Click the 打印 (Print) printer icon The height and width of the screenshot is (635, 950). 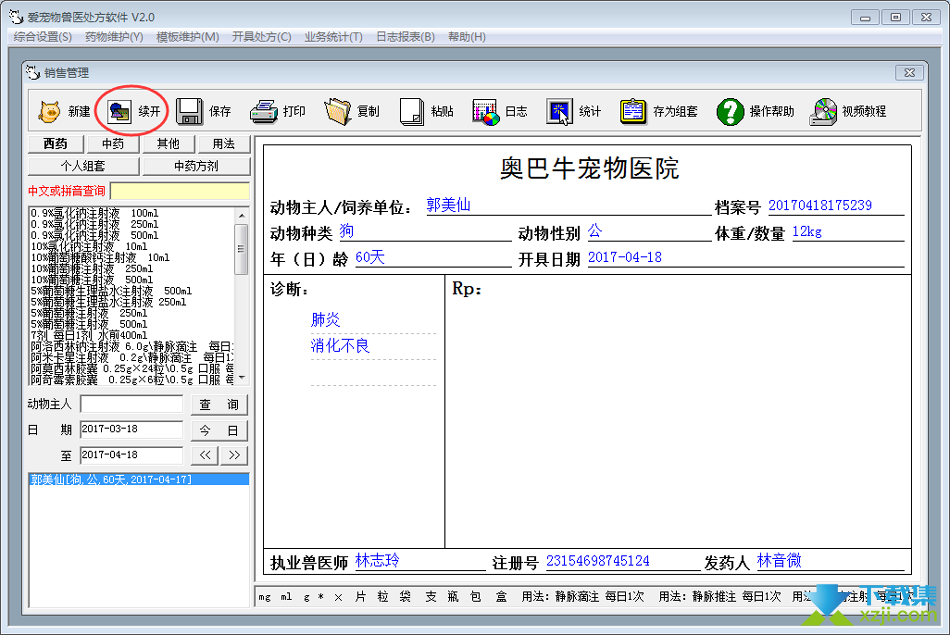(264, 111)
